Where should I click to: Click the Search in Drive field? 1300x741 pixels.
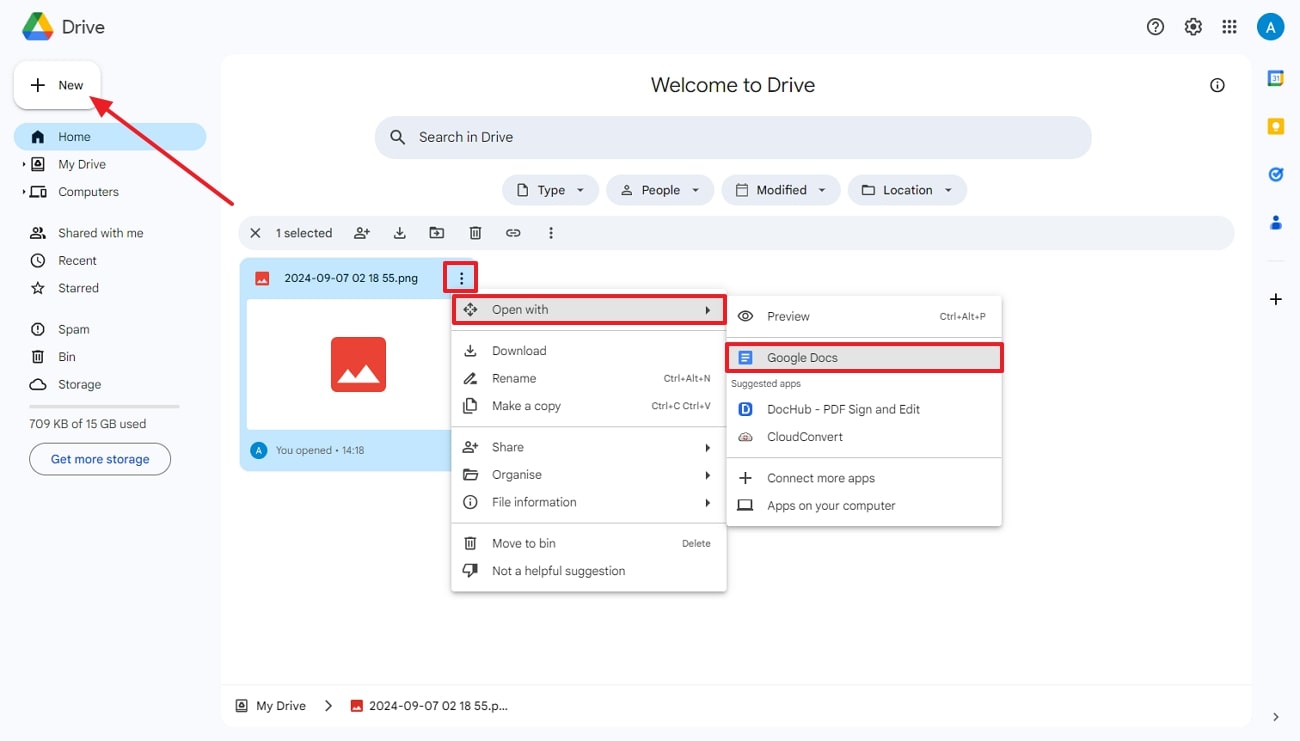(733, 137)
